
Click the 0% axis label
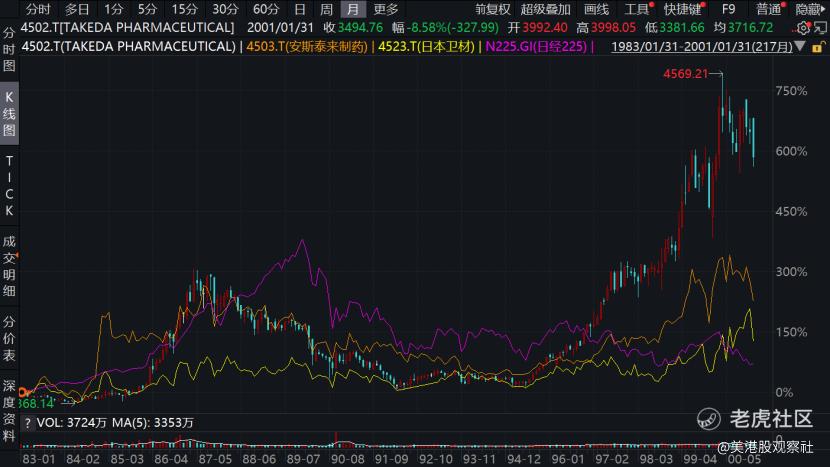784,392
